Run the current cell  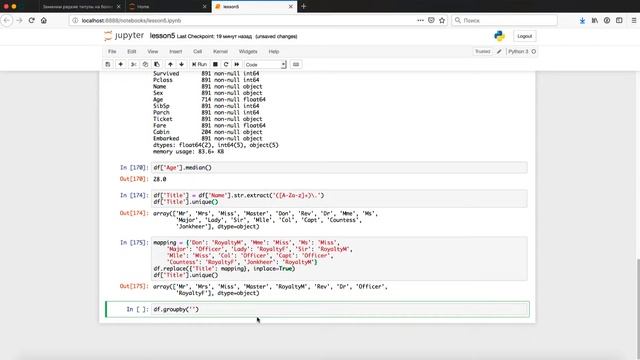click(x=200, y=64)
